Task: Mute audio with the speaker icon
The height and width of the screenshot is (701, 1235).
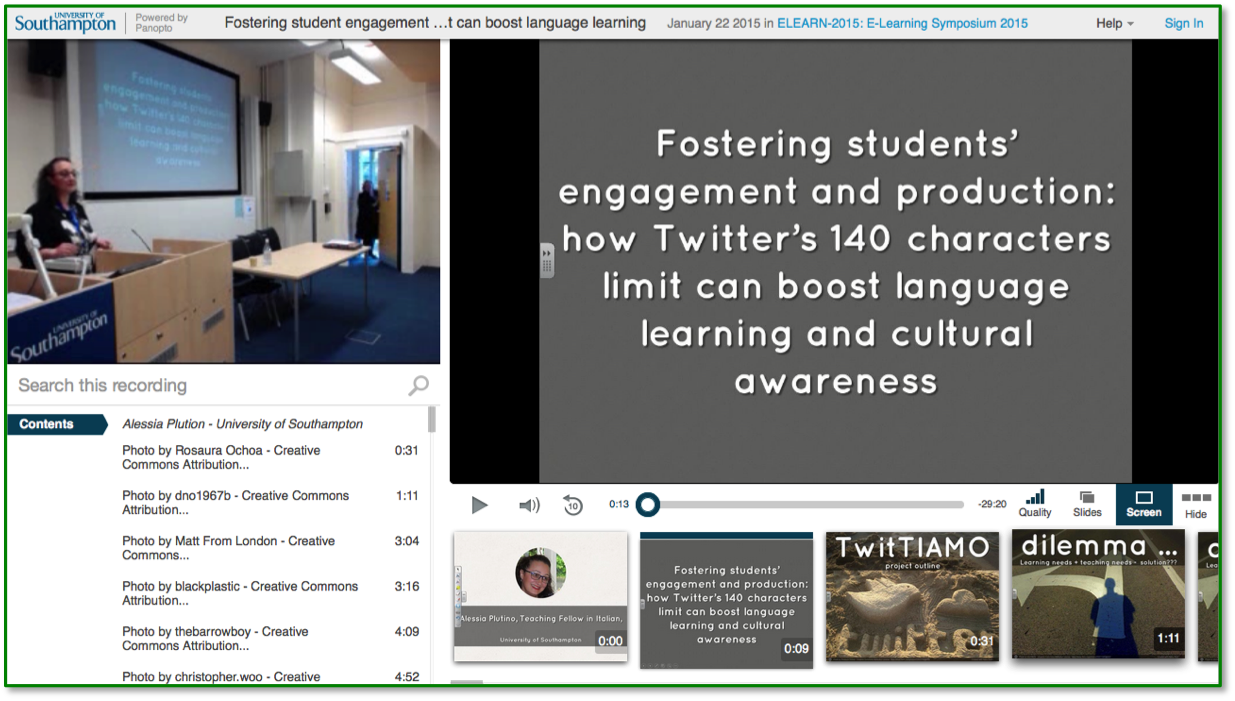Action: tap(529, 505)
